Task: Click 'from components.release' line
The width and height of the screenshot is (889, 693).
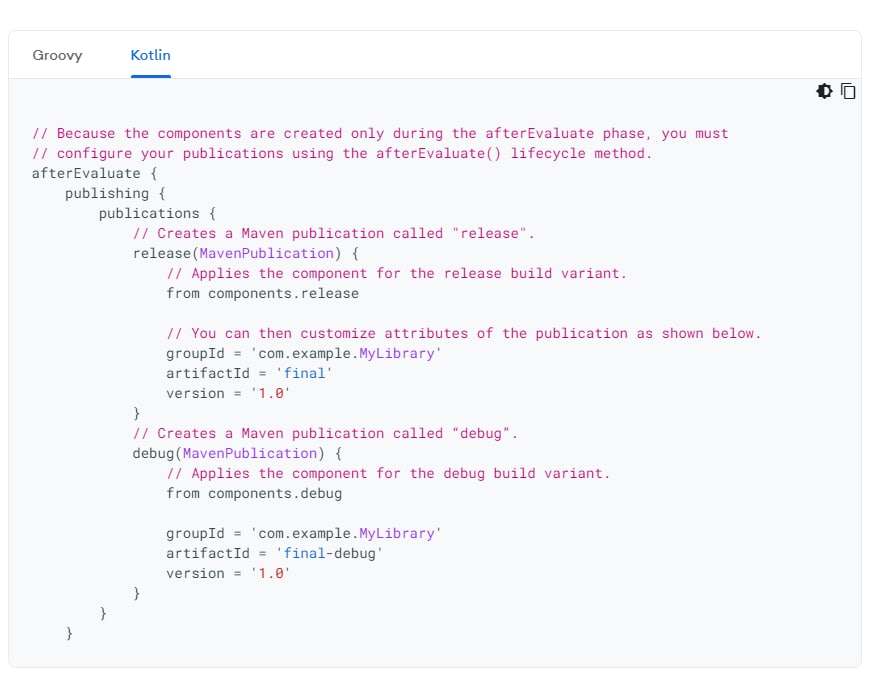Action: 263,293
